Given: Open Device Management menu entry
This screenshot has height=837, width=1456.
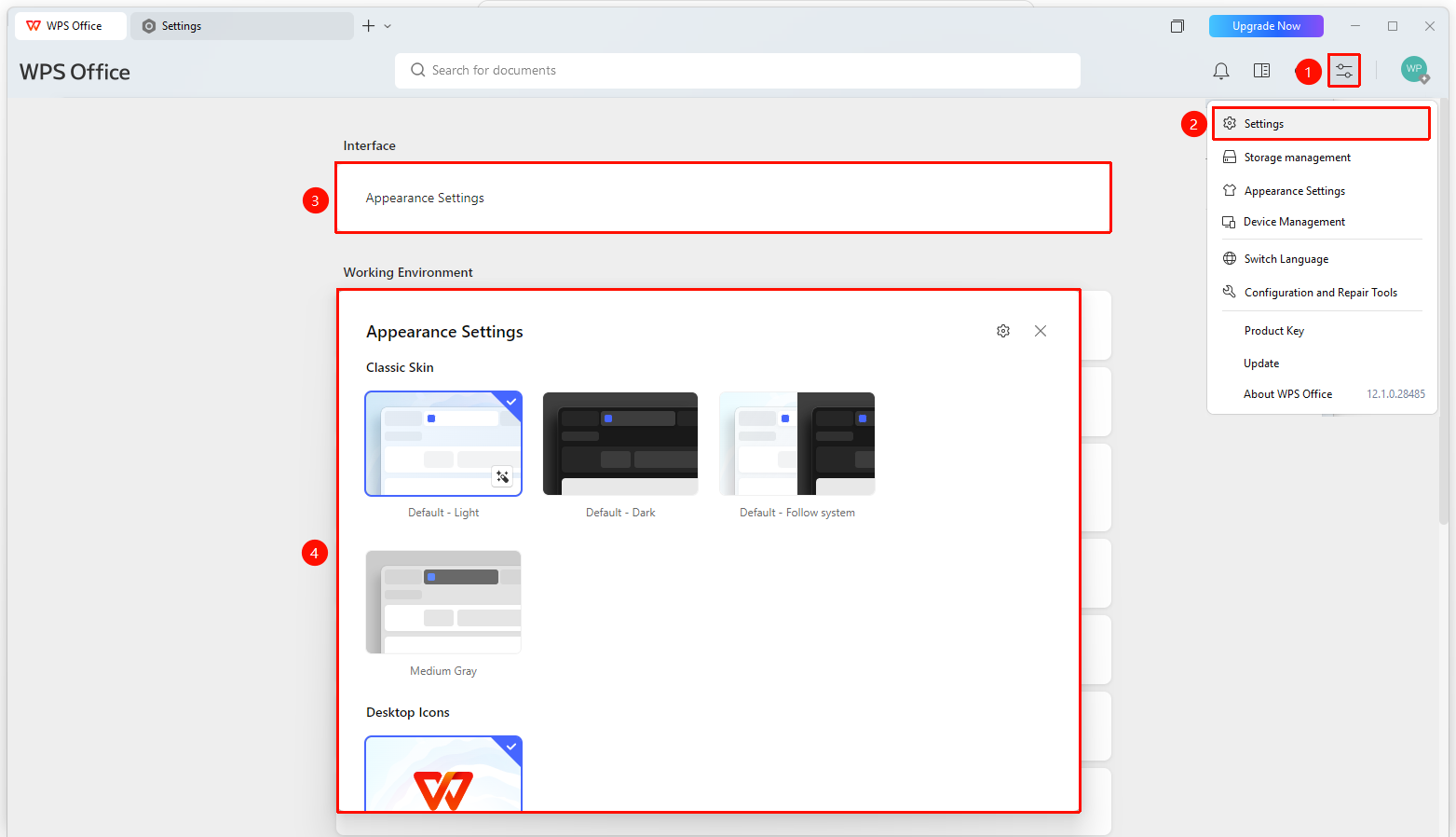Looking at the screenshot, I should click(1321, 222).
